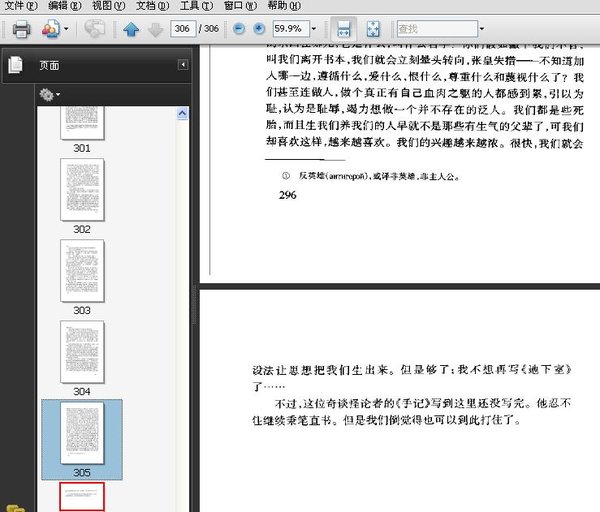
Task: Select the page 303 thumbnail
Action: pos(82,271)
